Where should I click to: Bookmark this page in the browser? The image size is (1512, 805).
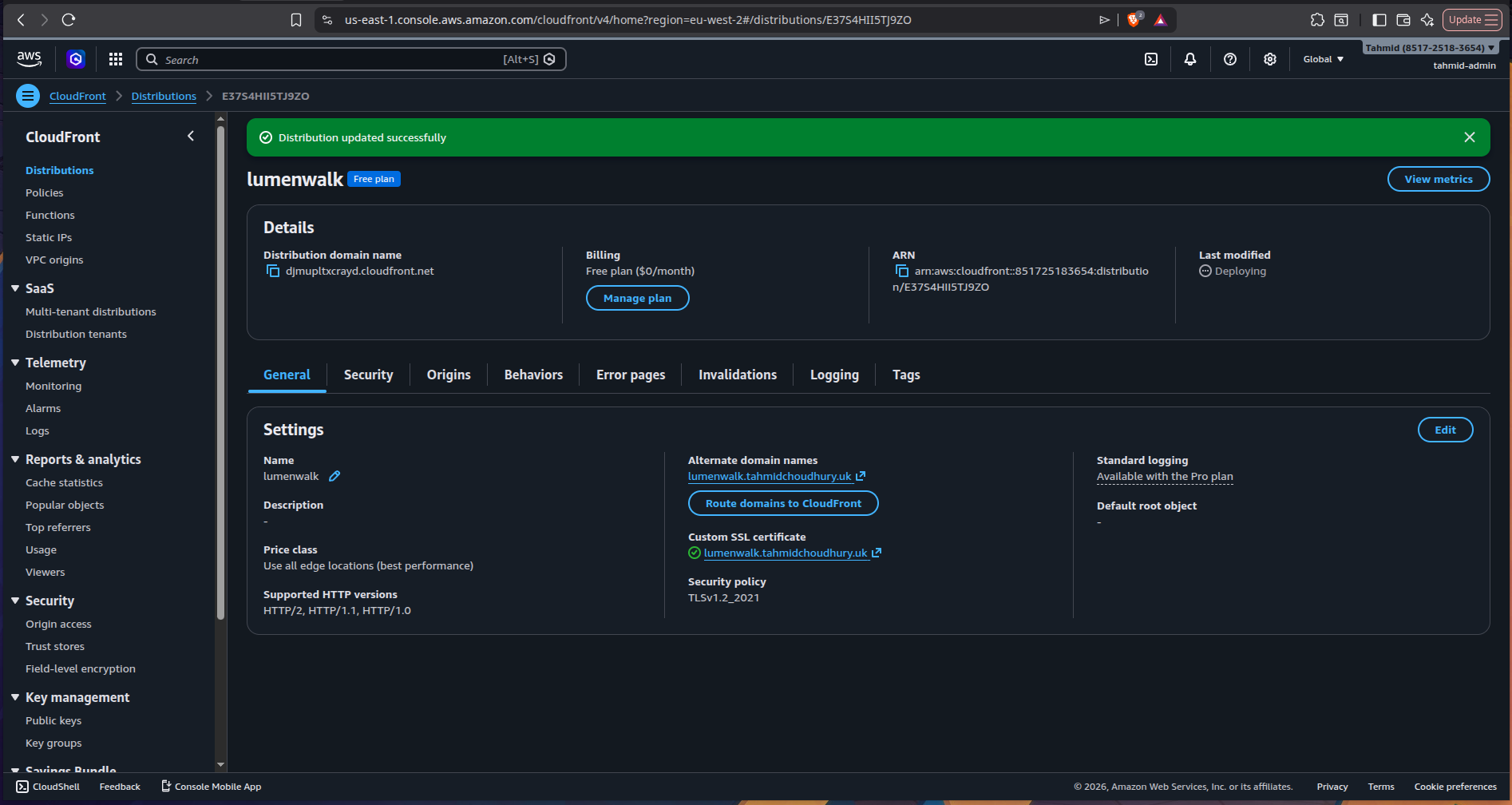click(x=296, y=20)
